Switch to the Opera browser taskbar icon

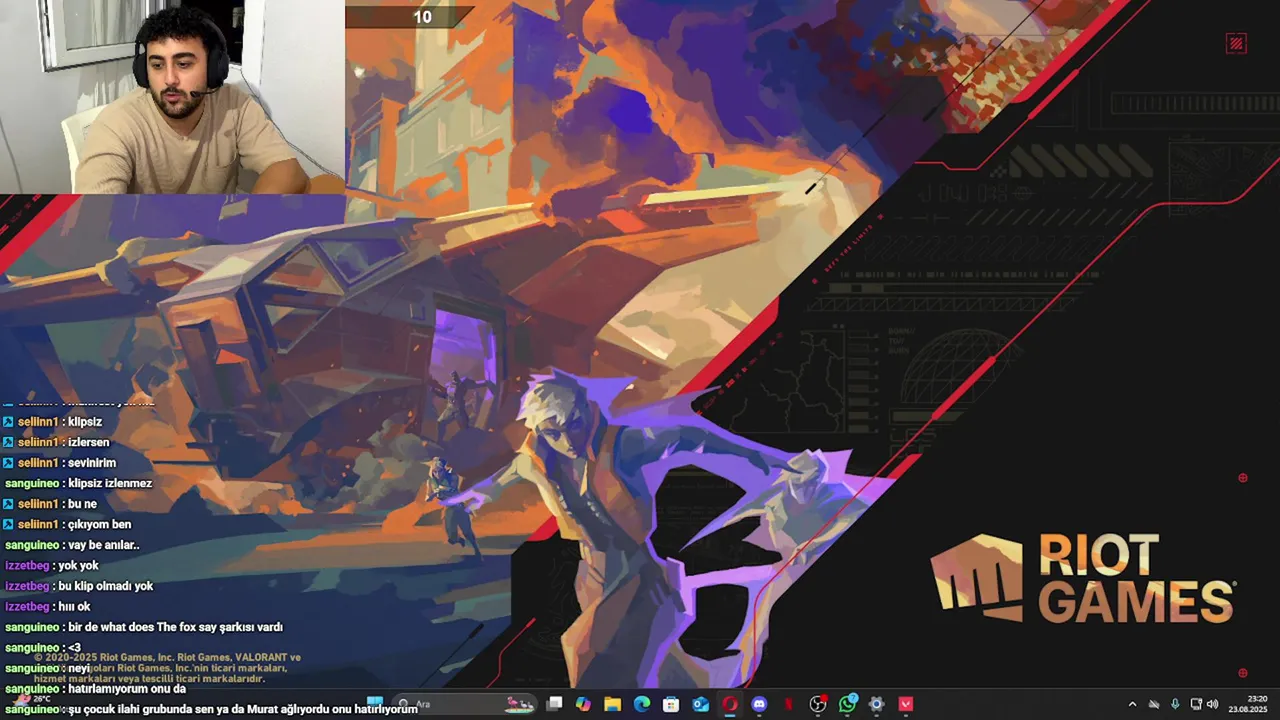click(730, 704)
